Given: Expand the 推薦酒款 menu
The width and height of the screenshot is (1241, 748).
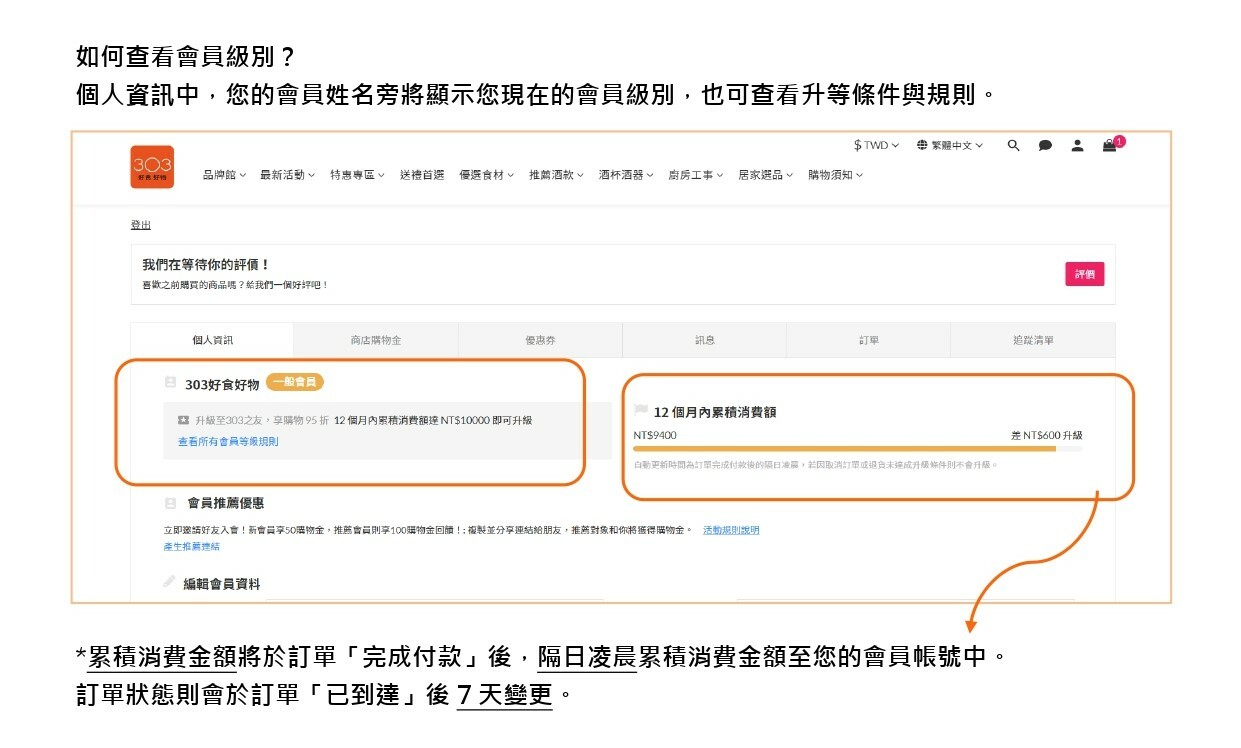Looking at the screenshot, I should click(x=556, y=175).
